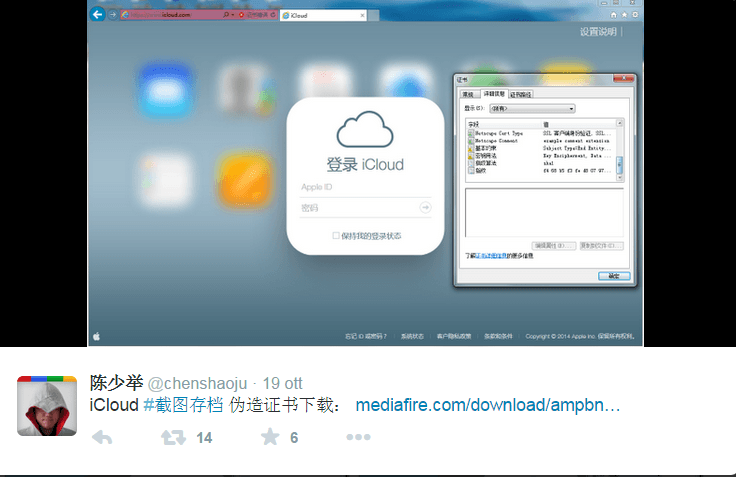Open the third certification path tab
736x477 pixels.
point(521,94)
